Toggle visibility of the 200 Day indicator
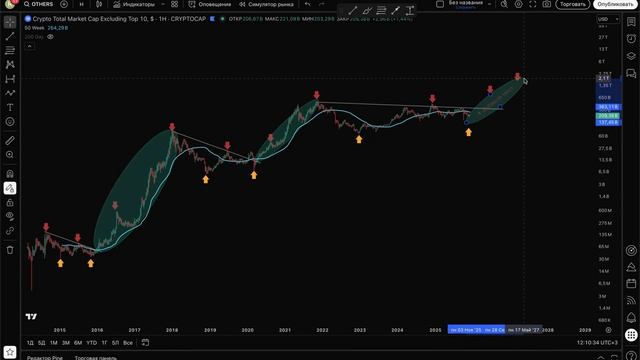 pos(50,37)
